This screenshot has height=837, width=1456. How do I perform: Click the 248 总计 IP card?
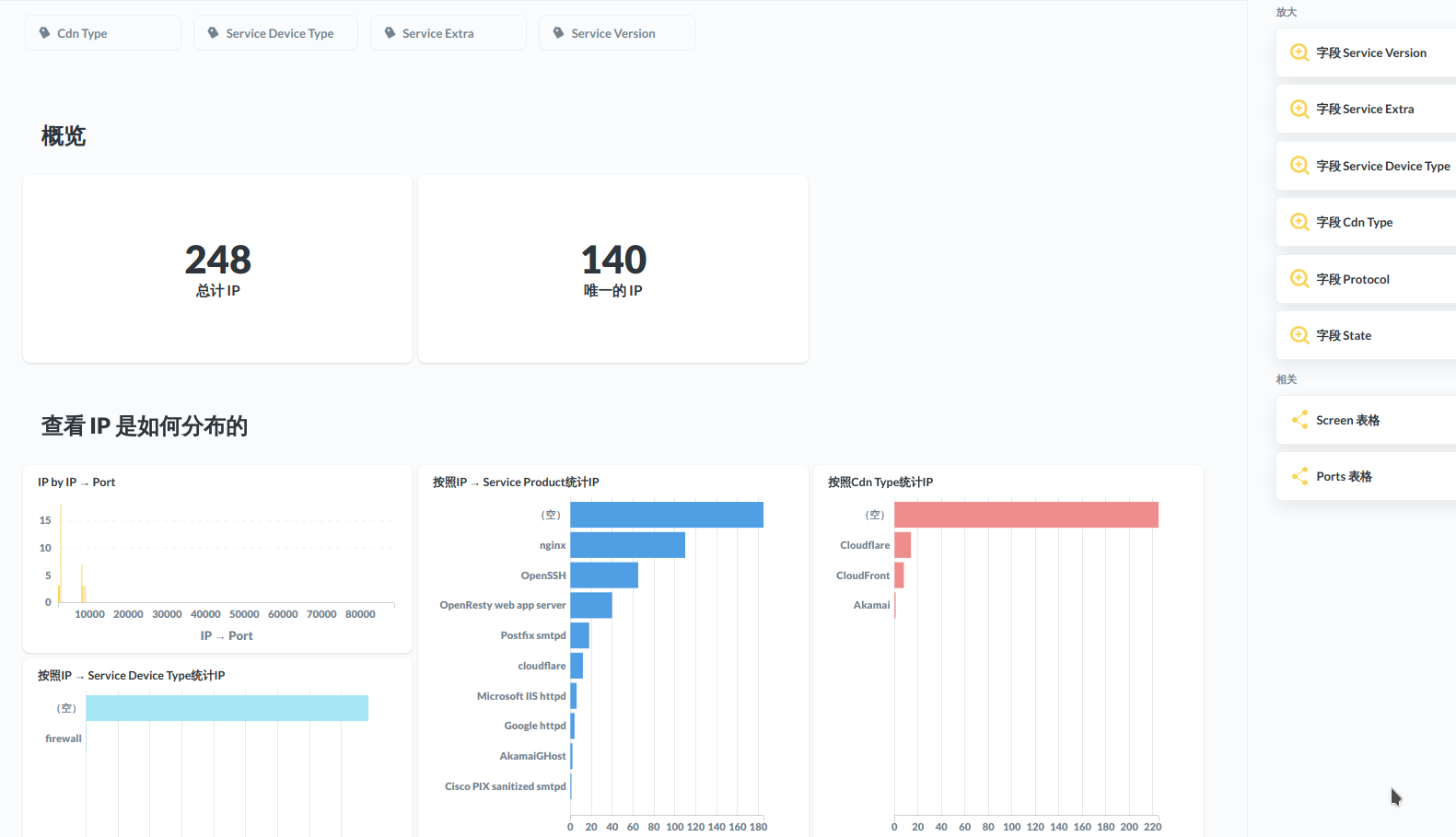[x=218, y=269]
